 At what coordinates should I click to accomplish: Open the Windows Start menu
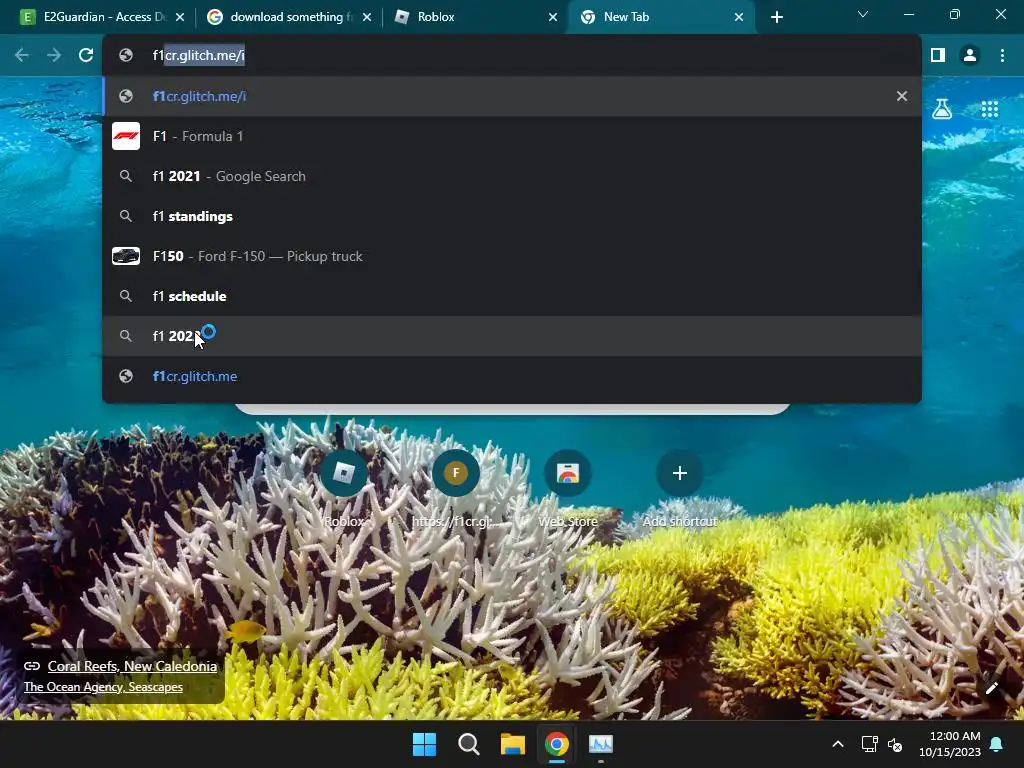[x=424, y=744]
